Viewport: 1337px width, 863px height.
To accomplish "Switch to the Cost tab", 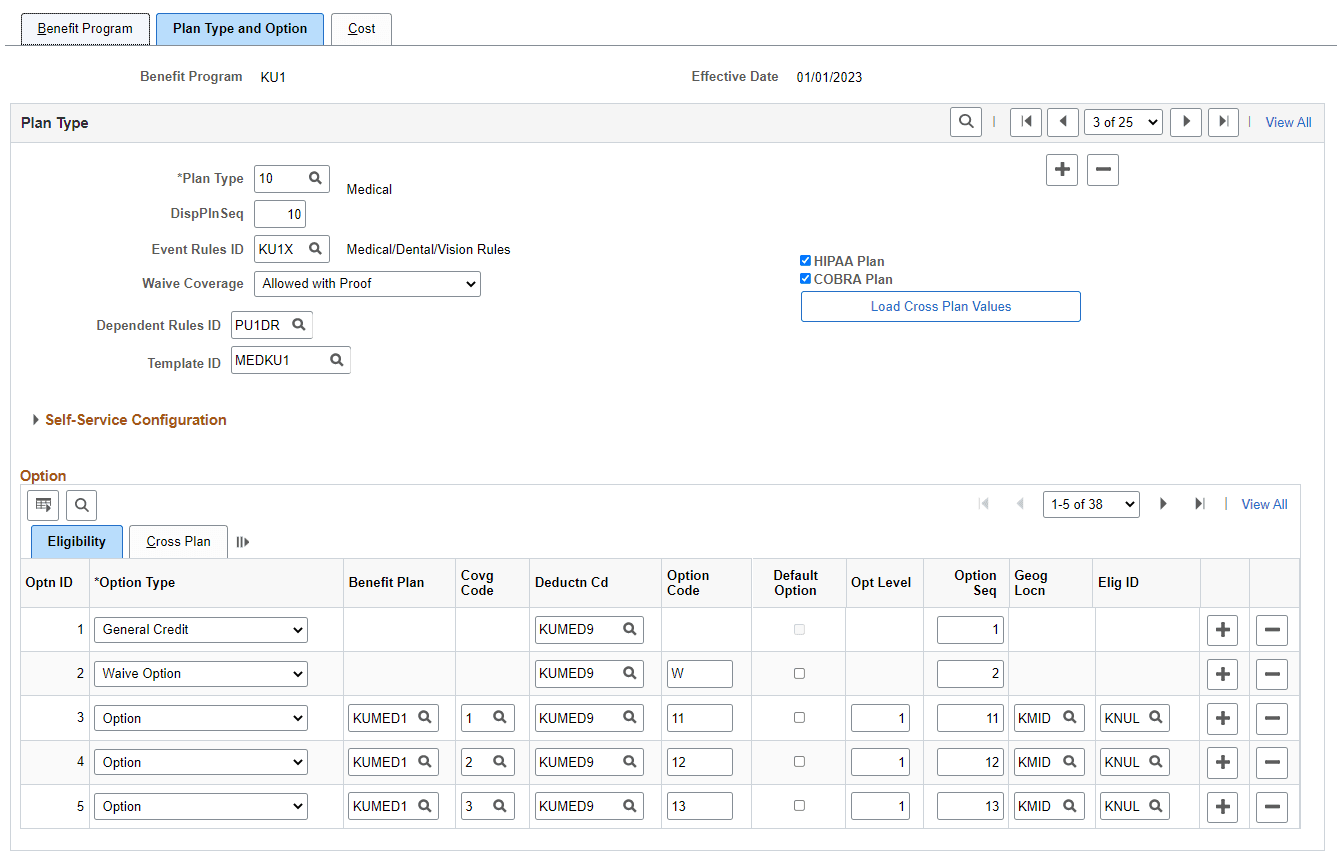I will click(361, 29).
